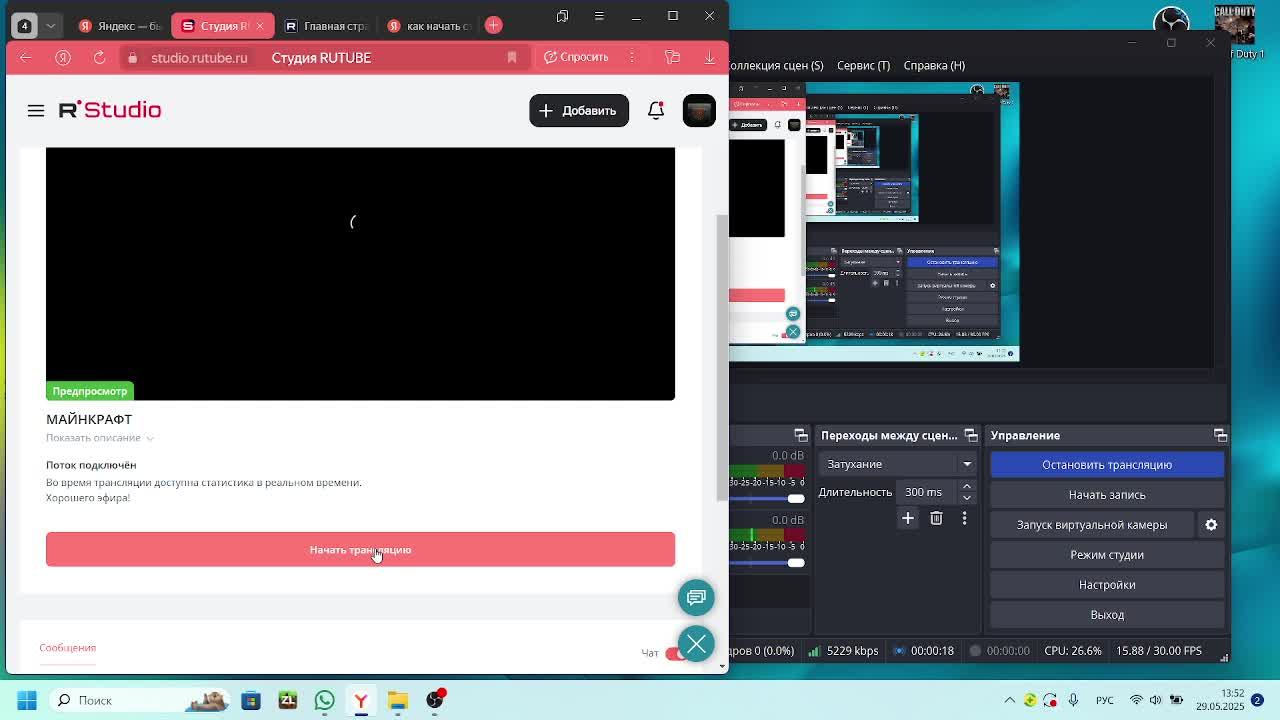
Task: Toggle the Чат switch off
Action: pyautogui.click(x=676, y=653)
